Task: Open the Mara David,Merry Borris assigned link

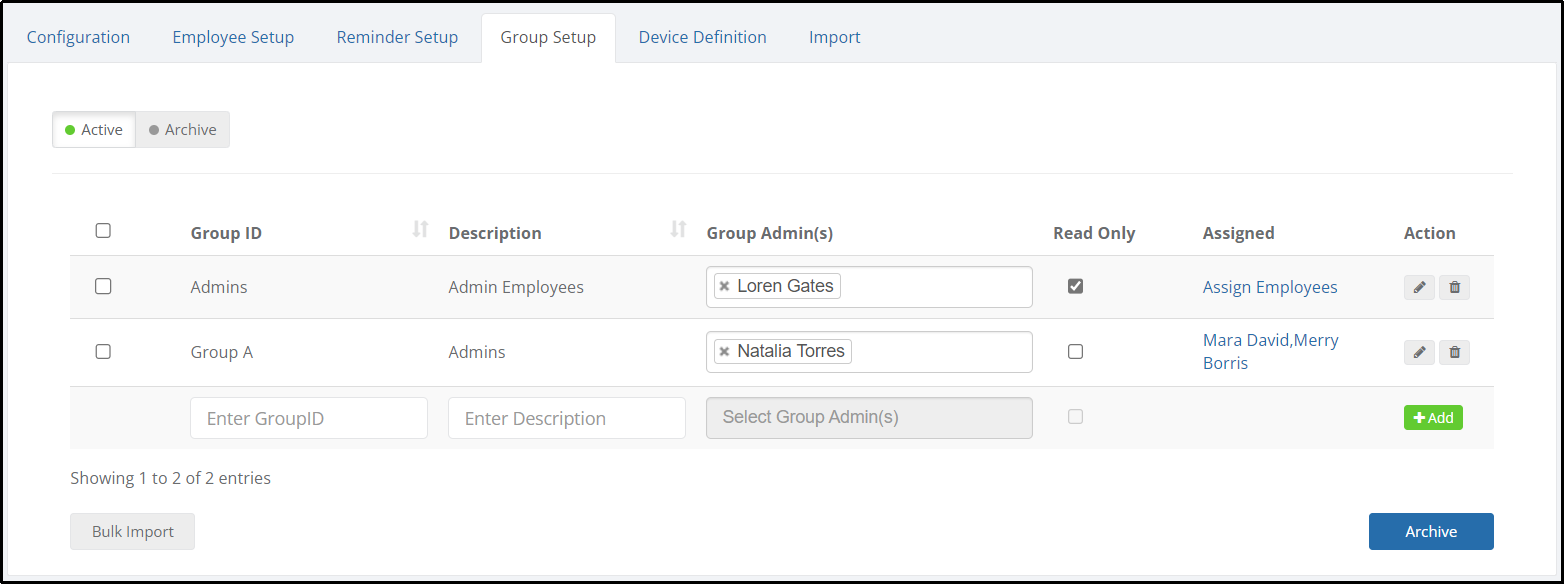Action: coord(1271,351)
